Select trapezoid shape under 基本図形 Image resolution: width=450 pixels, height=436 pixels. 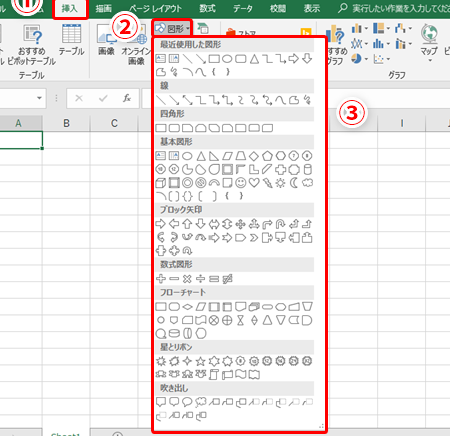click(x=241, y=156)
